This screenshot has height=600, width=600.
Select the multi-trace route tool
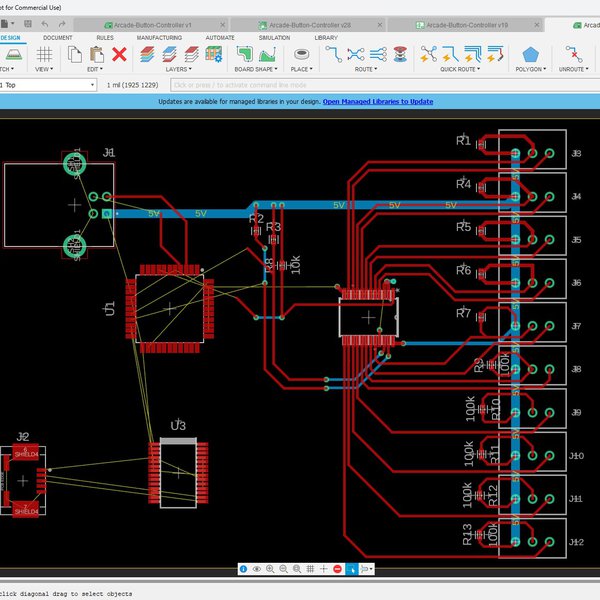click(378, 54)
